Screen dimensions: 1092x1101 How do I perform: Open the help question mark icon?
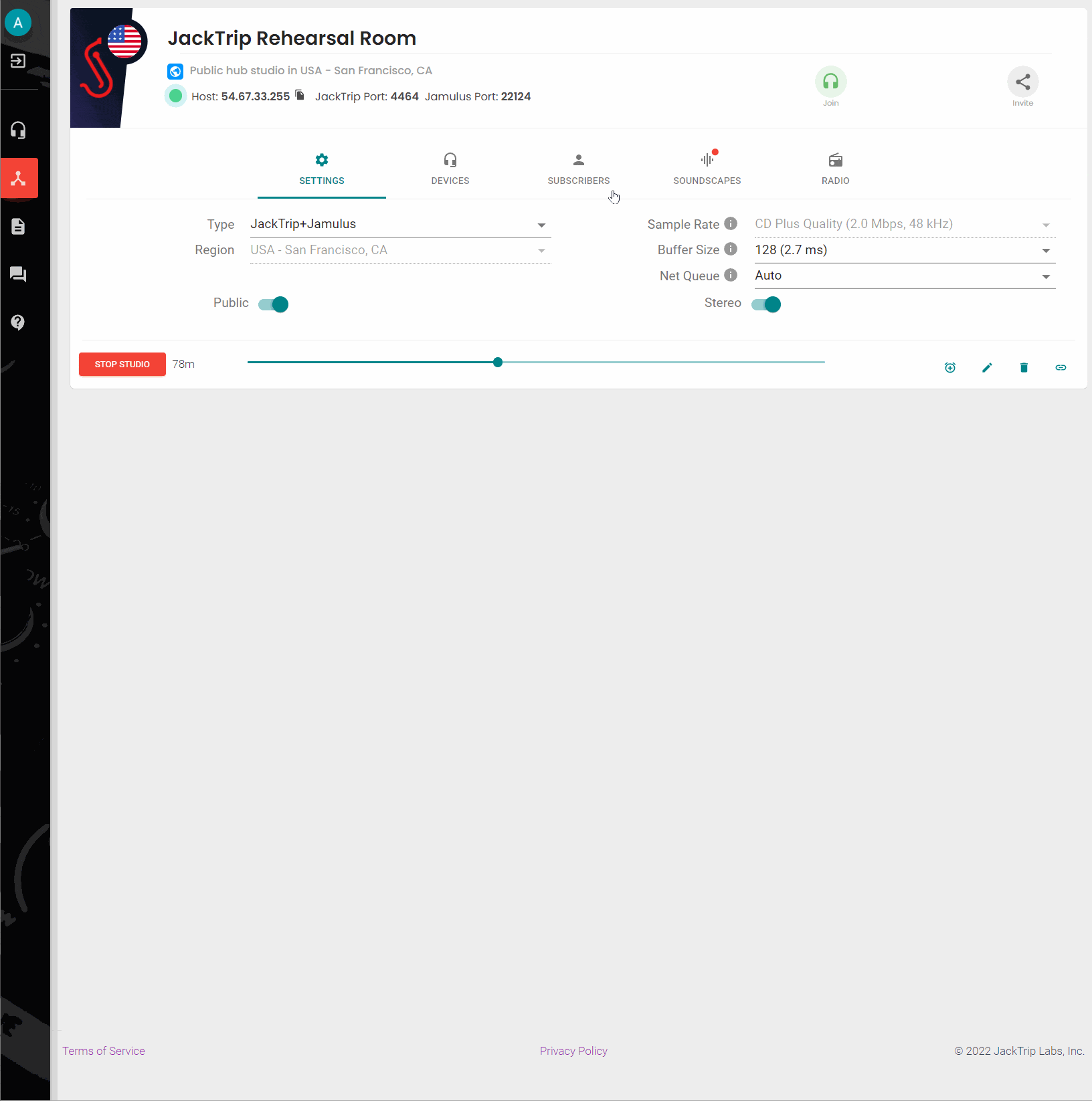tap(18, 322)
